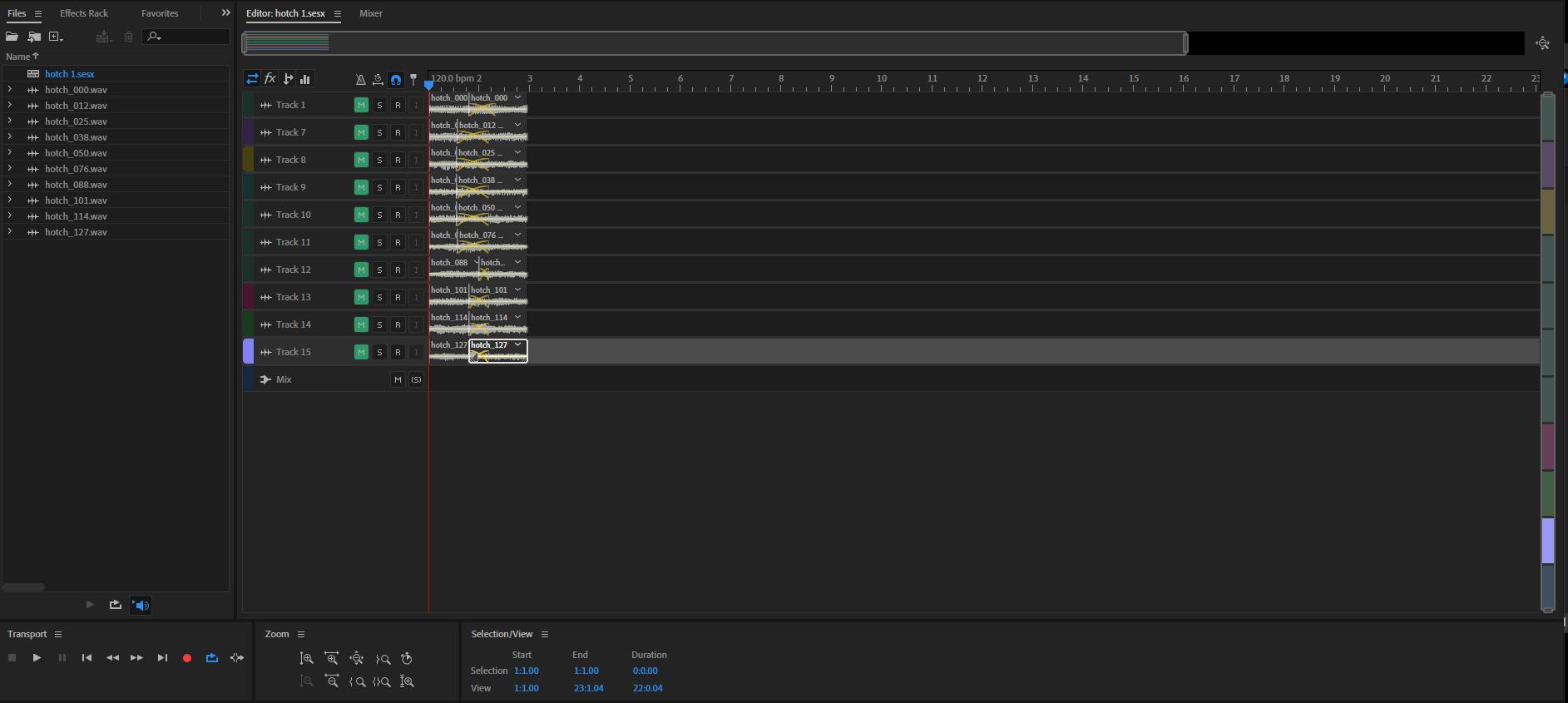The height and width of the screenshot is (703, 1568).
Task: Expand hotch_050.wav in the Files list
Action: [x=10, y=153]
